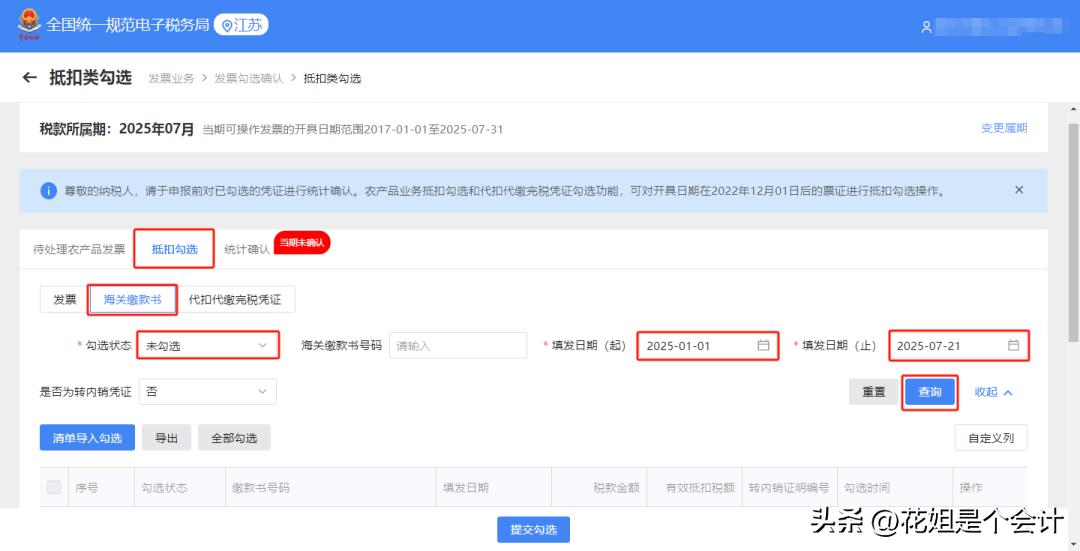
Task: Click the 自定义列 button
Action: 990,437
